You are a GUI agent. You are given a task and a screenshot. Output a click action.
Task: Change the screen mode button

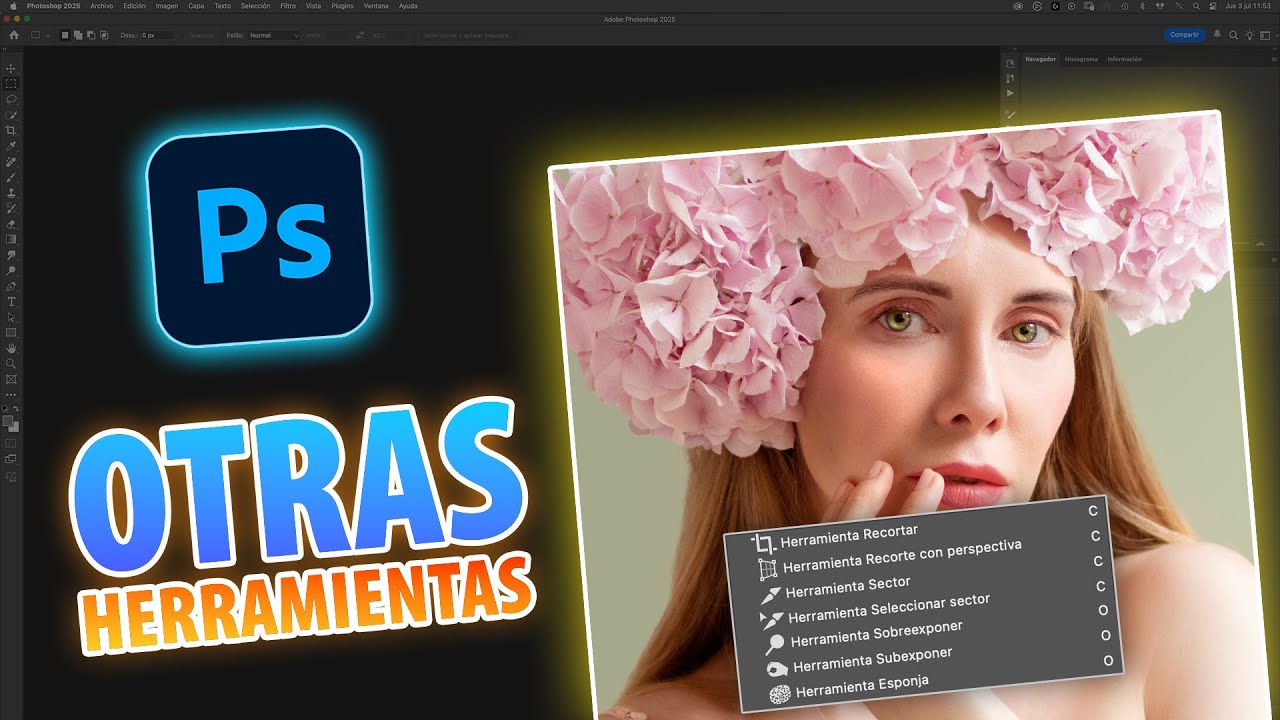click(12, 458)
